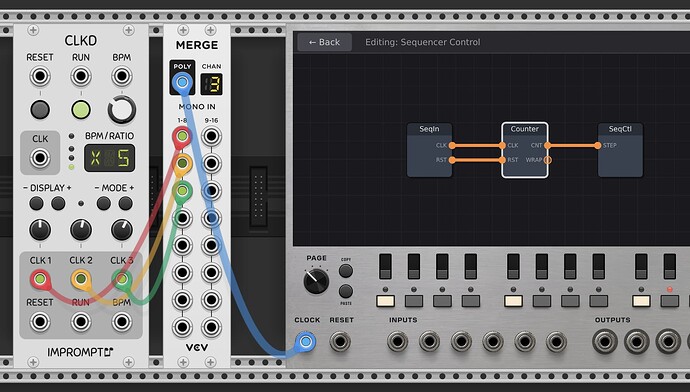The height and width of the screenshot is (392, 690).
Task: Toggle the green lit run button on CLKD
Action: click(x=81, y=110)
